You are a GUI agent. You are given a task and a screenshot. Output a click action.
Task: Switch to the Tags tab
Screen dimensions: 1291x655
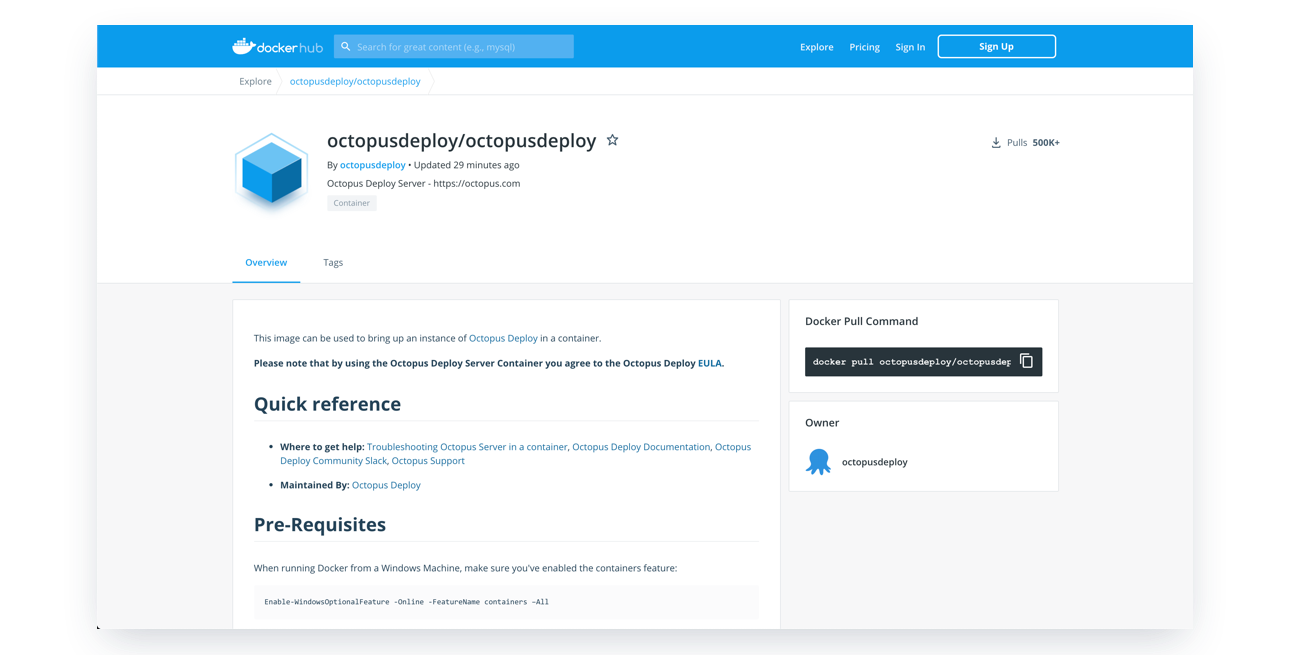pos(333,262)
